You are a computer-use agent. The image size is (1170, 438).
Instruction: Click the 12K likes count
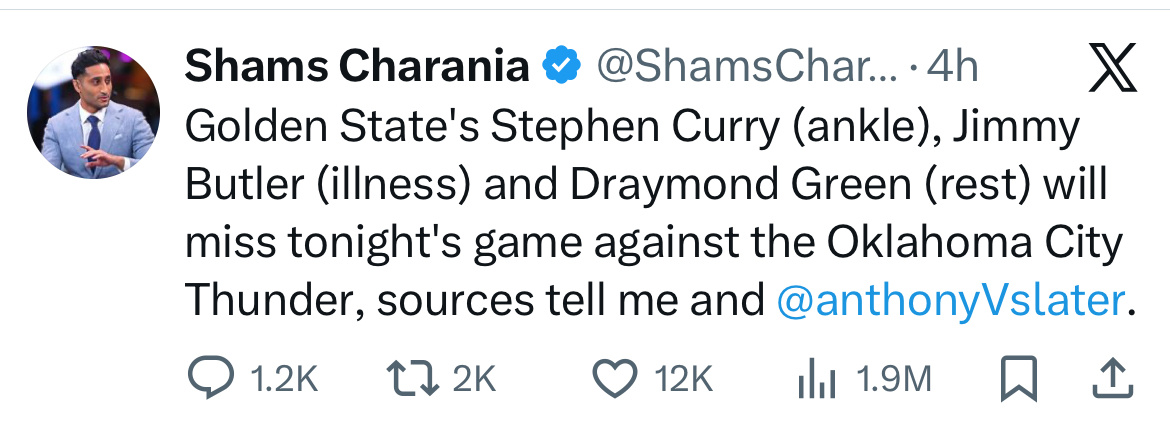coord(685,378)
